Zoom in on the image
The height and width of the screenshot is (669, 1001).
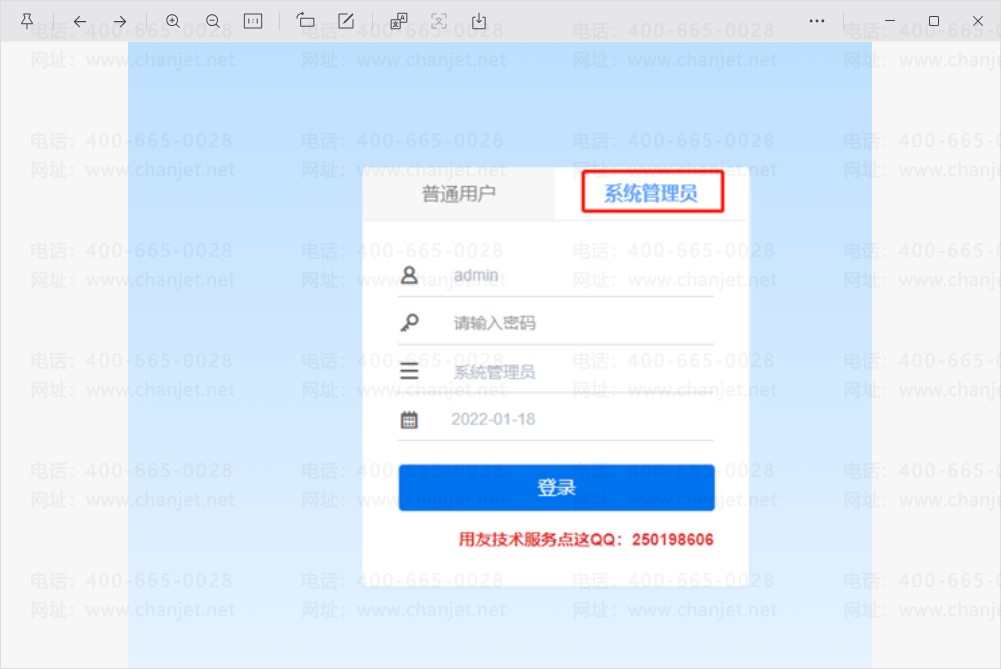click(173, 21)
